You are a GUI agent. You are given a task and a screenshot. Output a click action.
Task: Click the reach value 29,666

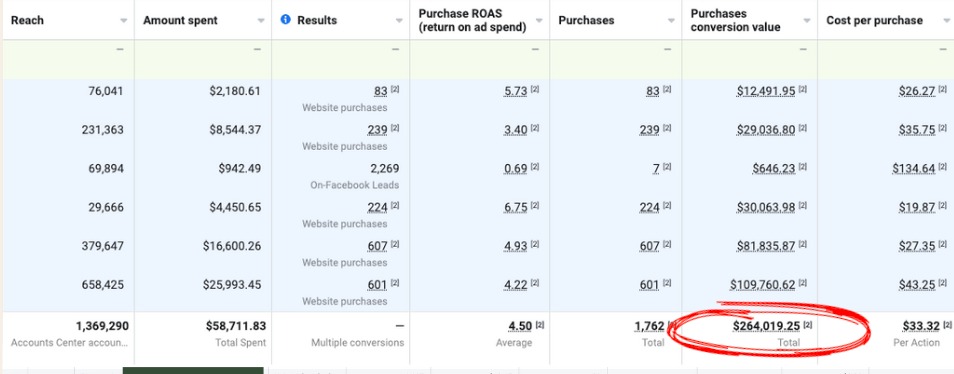(x=105, y=207)
